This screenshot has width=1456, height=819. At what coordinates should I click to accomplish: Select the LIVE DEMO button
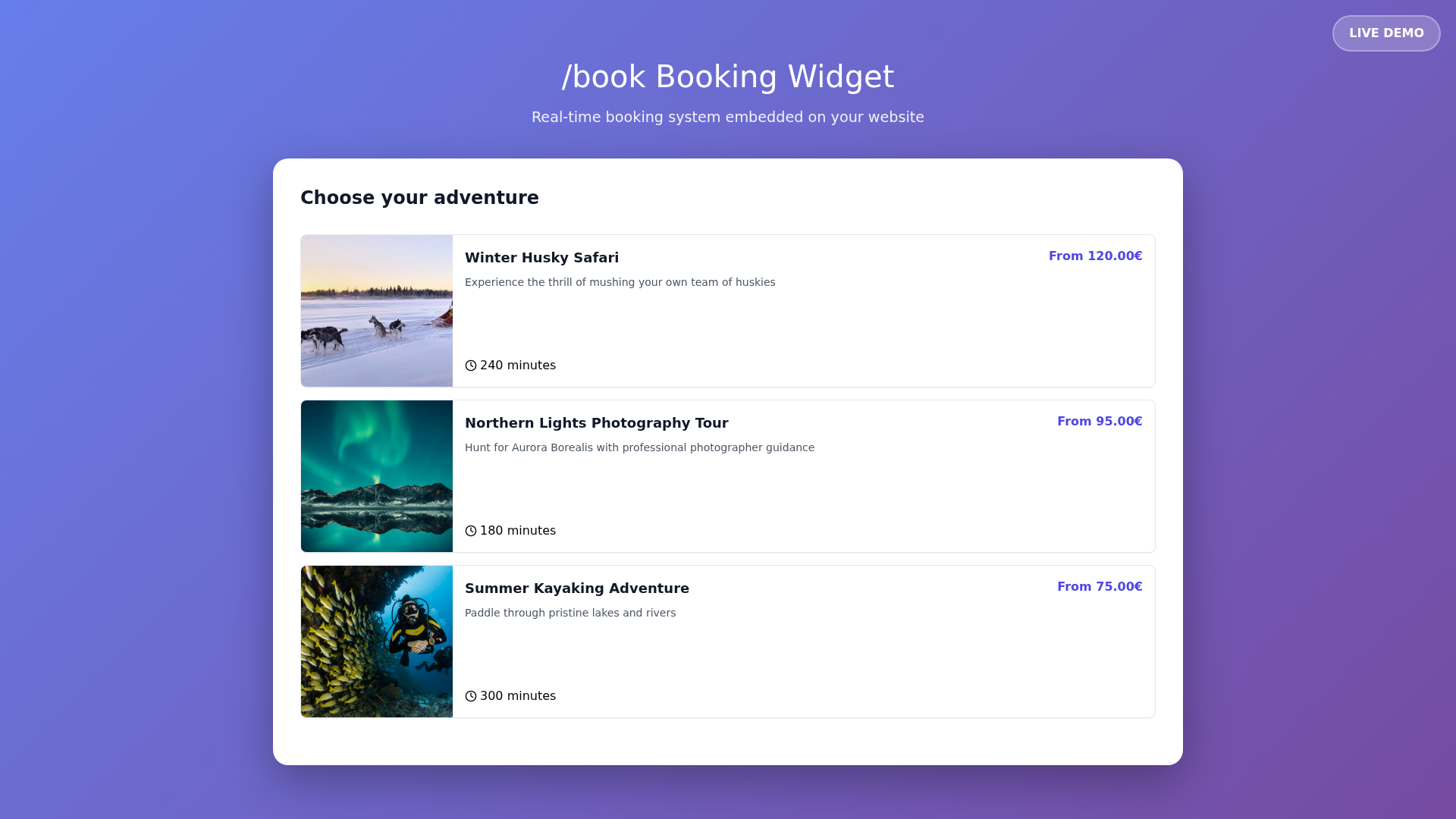click(x=1385, y=33)
